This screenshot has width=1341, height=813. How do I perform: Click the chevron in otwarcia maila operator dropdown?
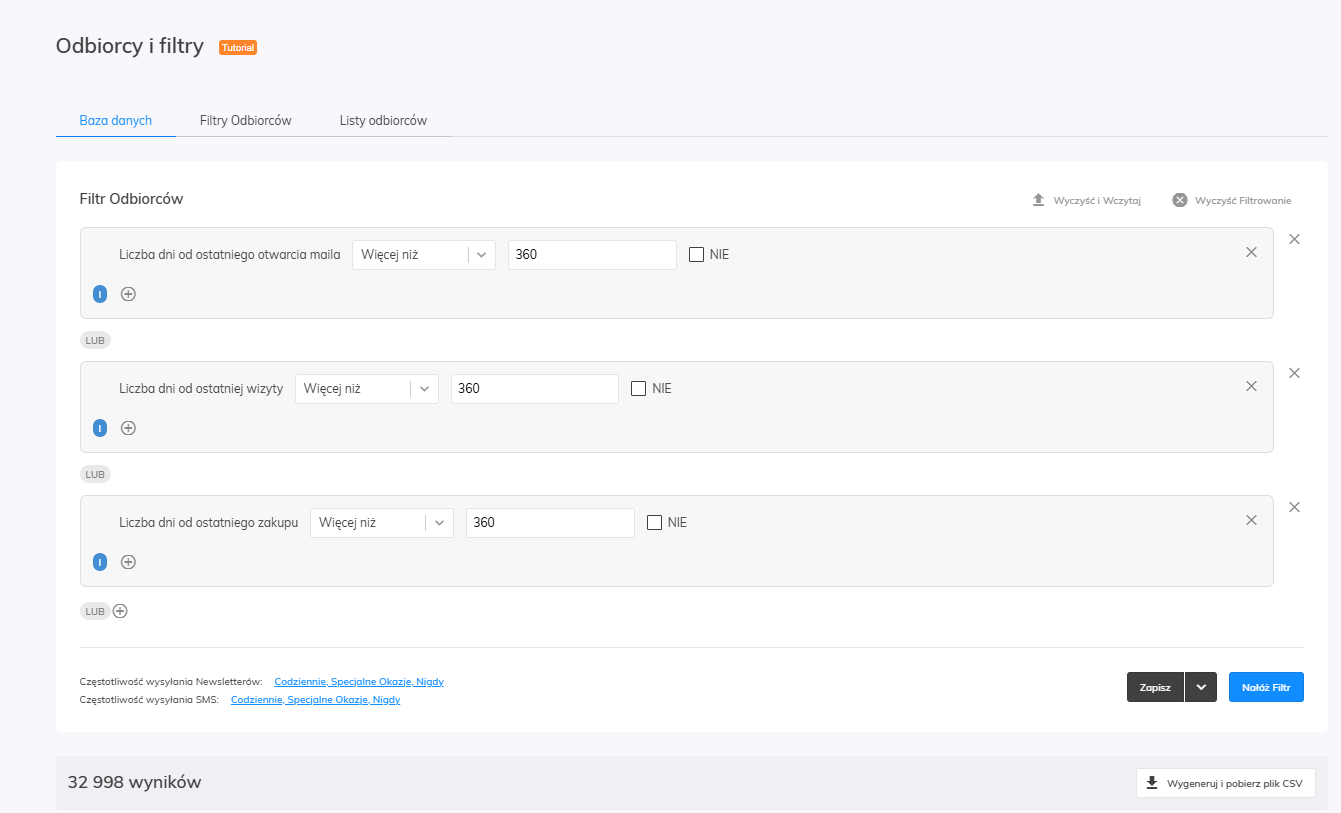[x=482, y=255]
